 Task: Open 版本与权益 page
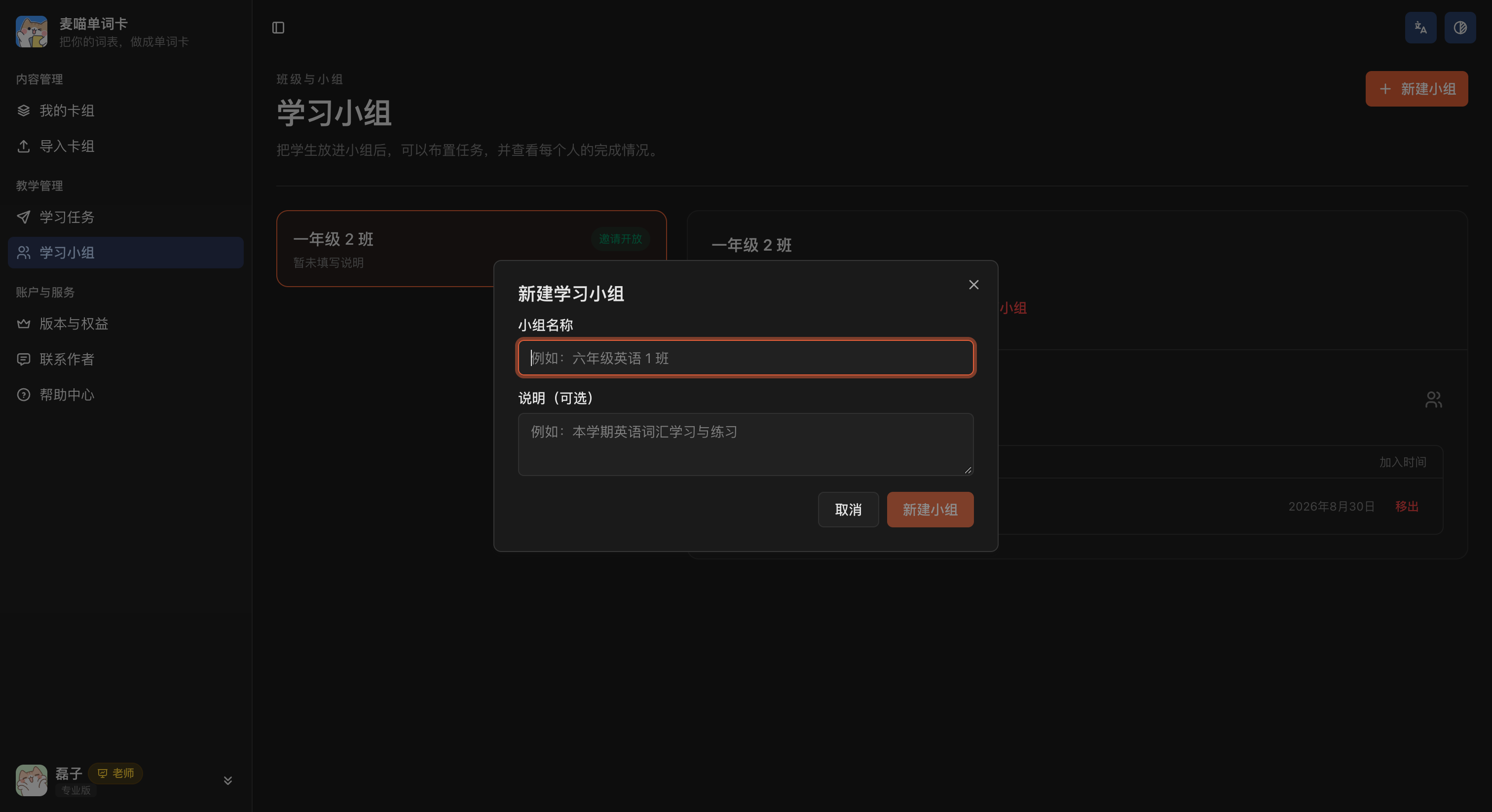coord(126,324)
